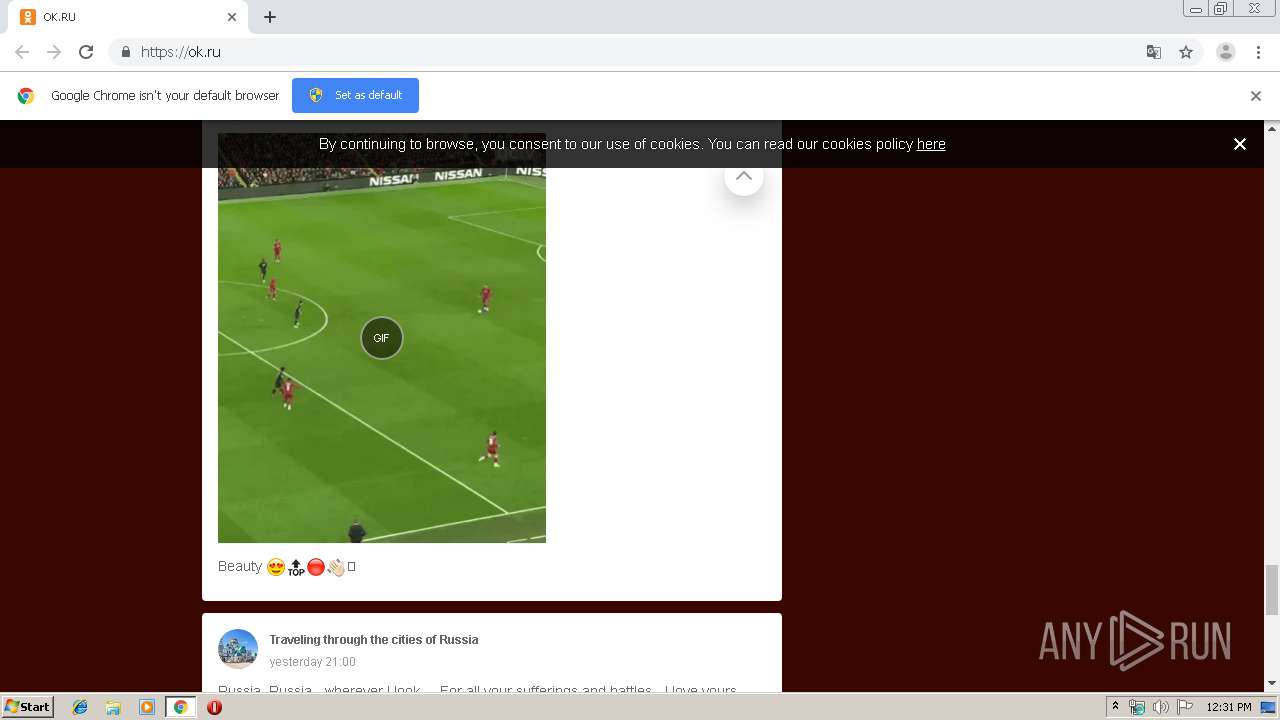The width and height of the screenshot is (1280, 720).
Task: Open the Google Translate page icon
Action: click(1154, 52)
